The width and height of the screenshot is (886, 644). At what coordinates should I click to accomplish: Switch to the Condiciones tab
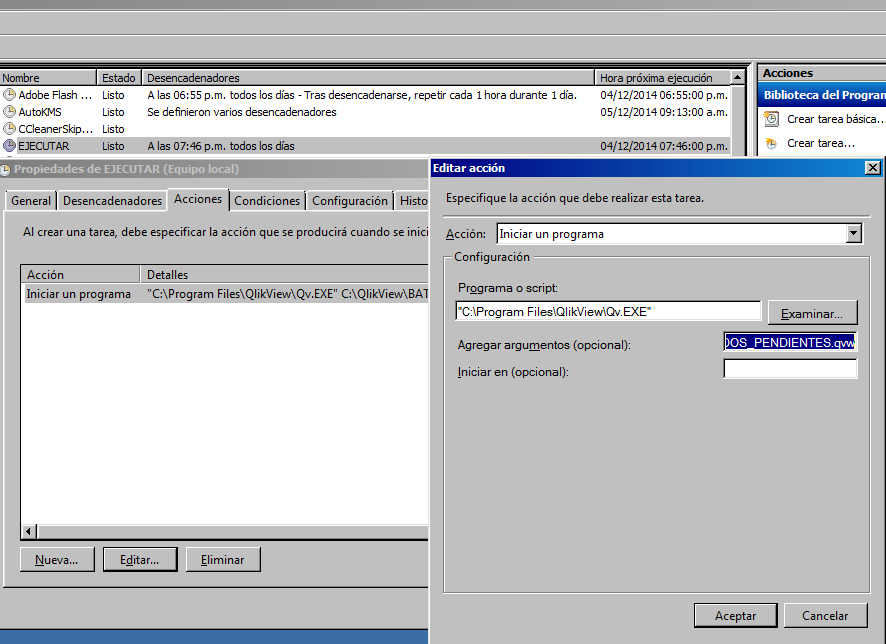pos(267,200)
